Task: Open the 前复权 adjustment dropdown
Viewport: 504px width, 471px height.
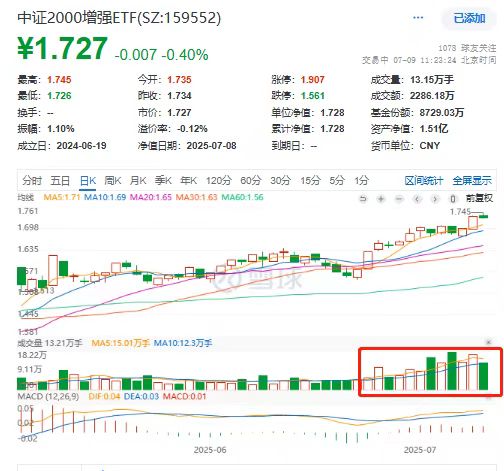Action: pyautogui.click(x=479, y=198)
